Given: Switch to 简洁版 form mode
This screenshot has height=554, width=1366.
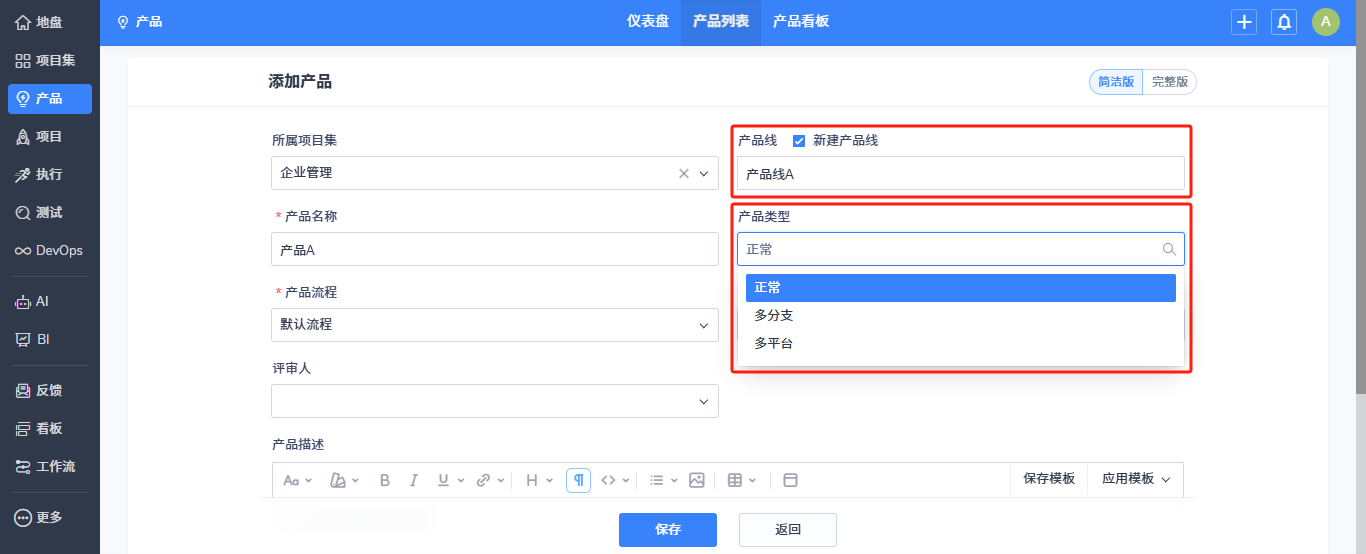Looking at the screenshot, I should (1116, 82).
